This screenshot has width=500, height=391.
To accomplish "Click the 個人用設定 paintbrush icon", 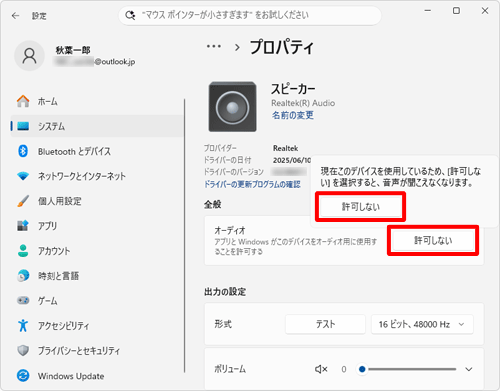I will click(23, 201).
